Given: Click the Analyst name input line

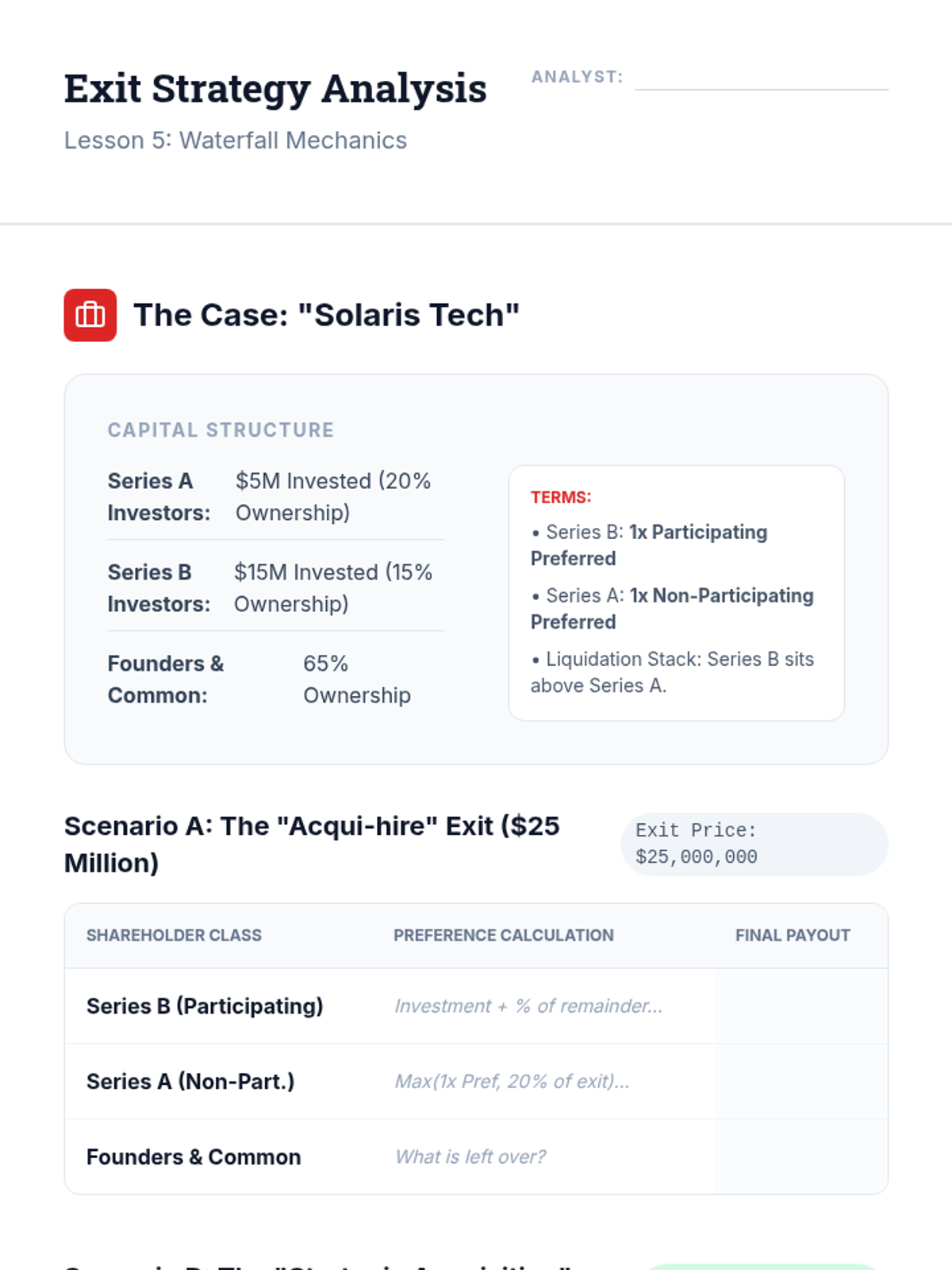Looking at the screenshot, I should point(761,78).
